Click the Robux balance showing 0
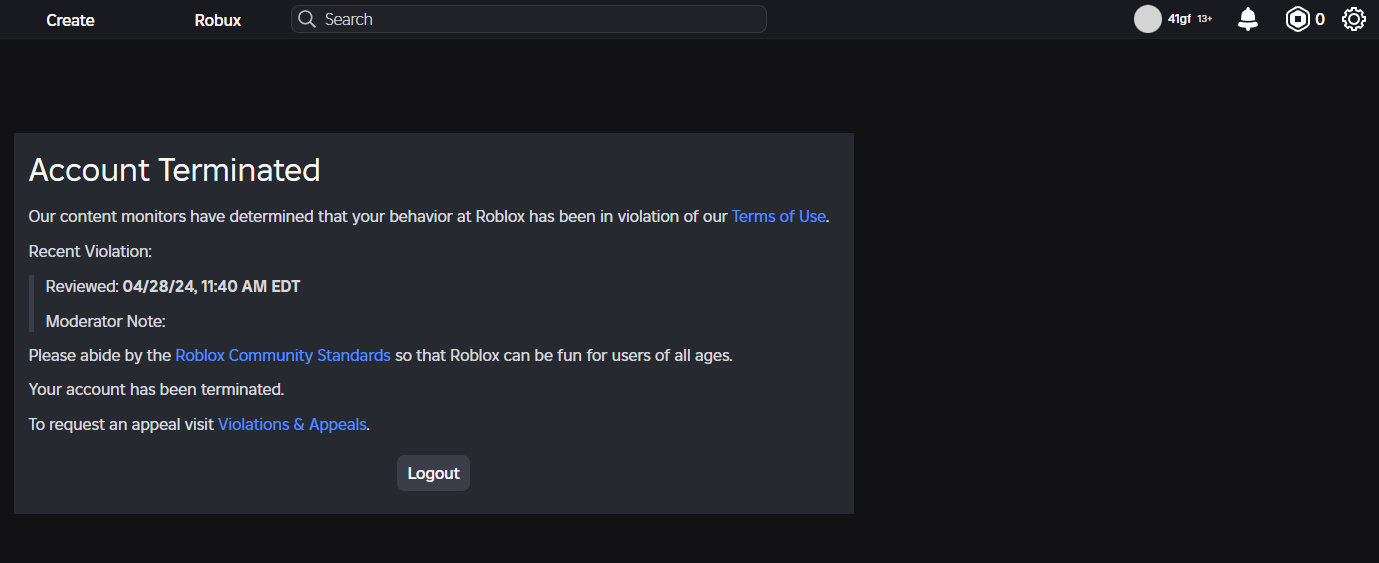Screen dimensions: 1379x563 (x=1320, y=19)
